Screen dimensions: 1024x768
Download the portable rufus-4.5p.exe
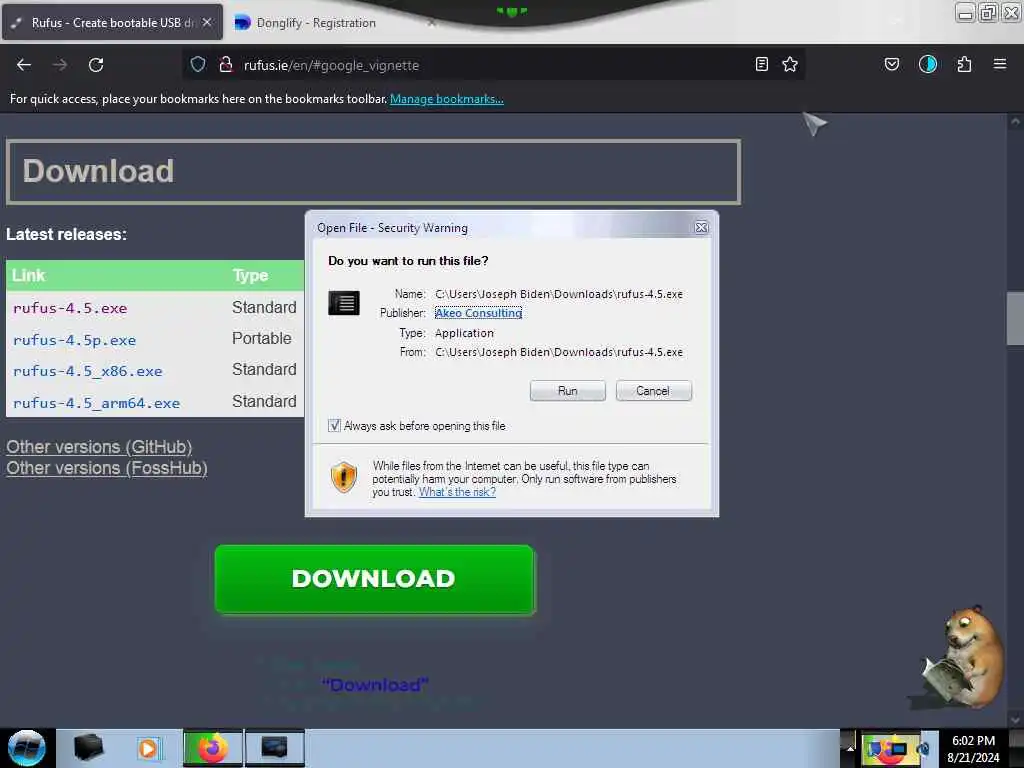pos(74,340)
